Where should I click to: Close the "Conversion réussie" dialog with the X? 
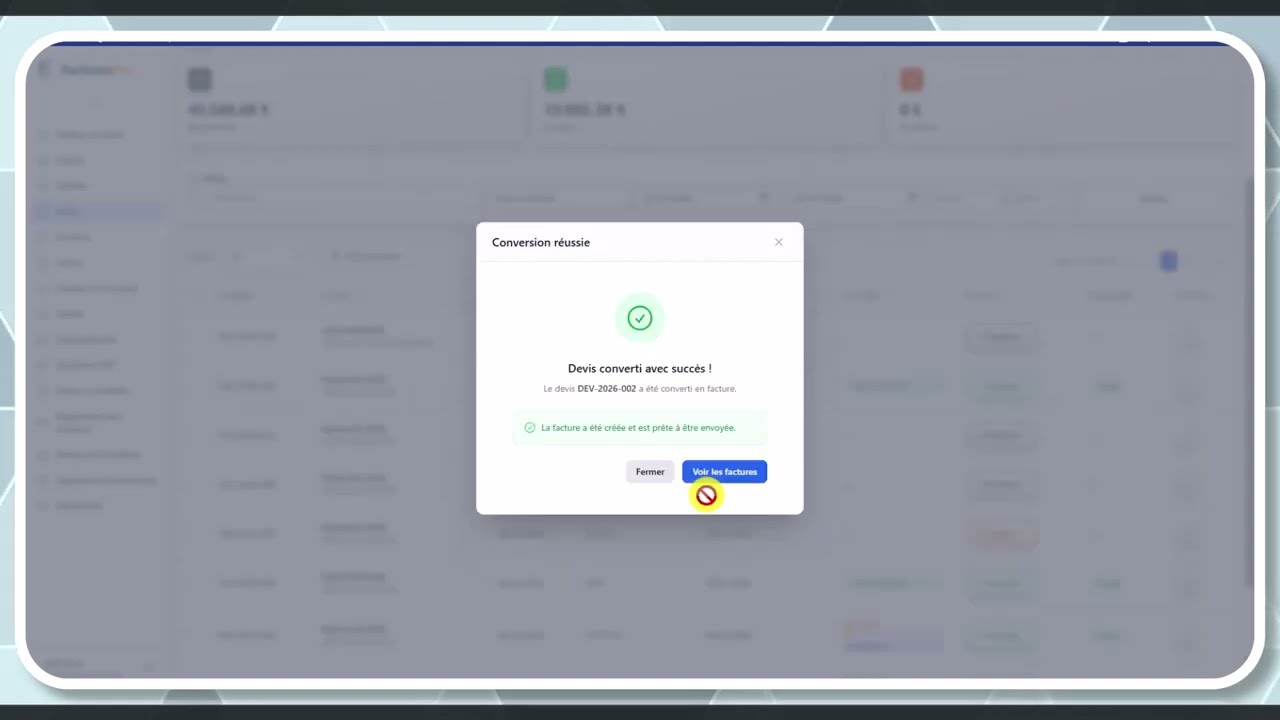(x=779, y=242)
